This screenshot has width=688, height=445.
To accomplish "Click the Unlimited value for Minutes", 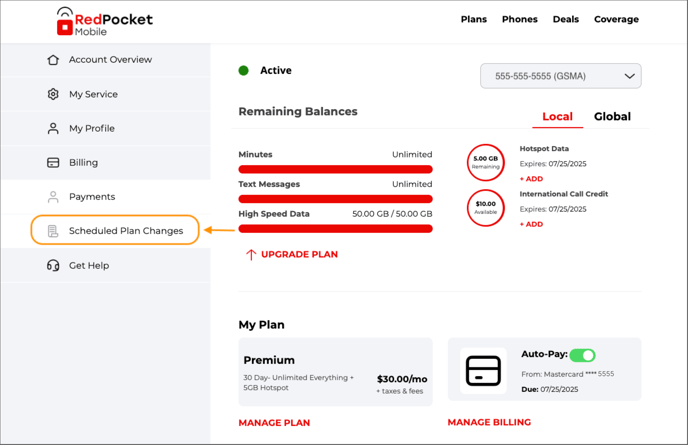I will coord(412,154).
